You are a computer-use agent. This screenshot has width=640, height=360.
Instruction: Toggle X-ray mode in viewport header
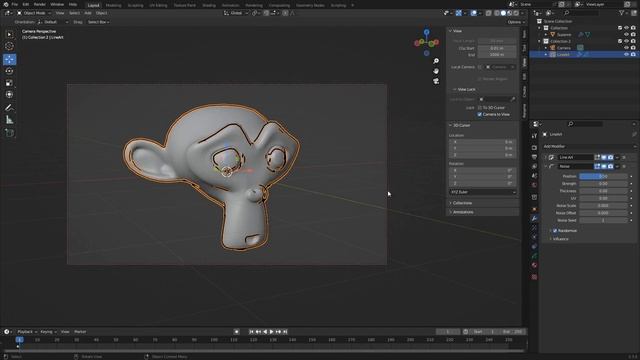(x=489, y=13)
